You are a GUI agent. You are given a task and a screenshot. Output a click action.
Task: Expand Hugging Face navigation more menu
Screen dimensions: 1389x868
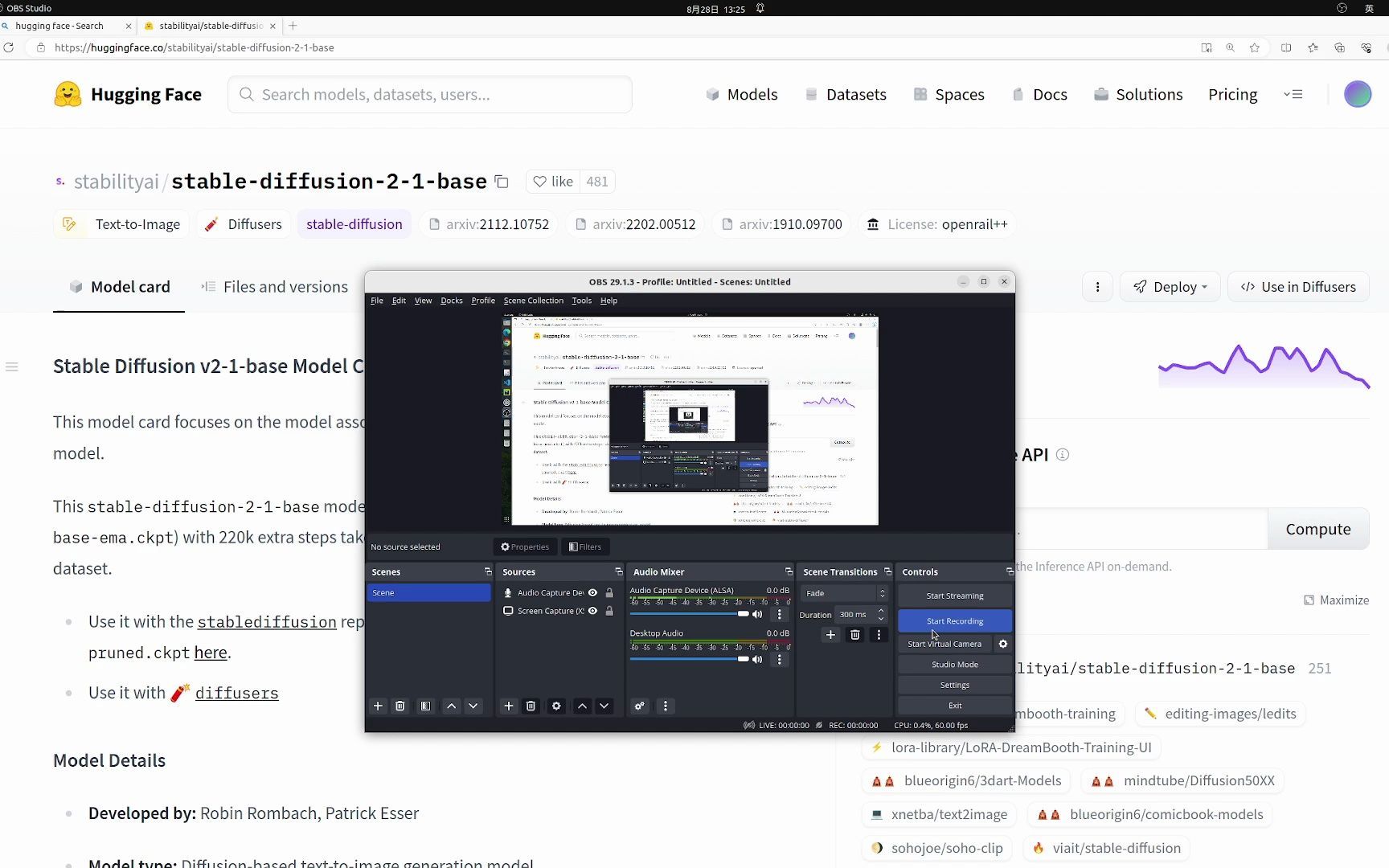point(1293,95)
